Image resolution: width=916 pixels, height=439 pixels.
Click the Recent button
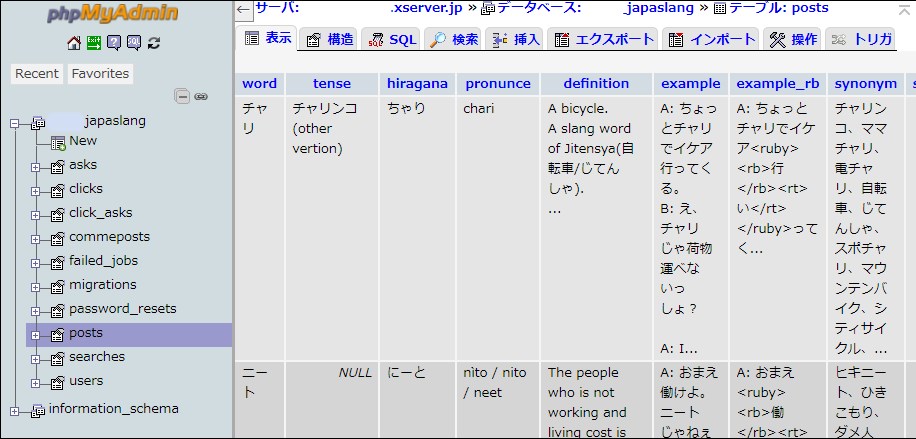click(x=37, y=74)
